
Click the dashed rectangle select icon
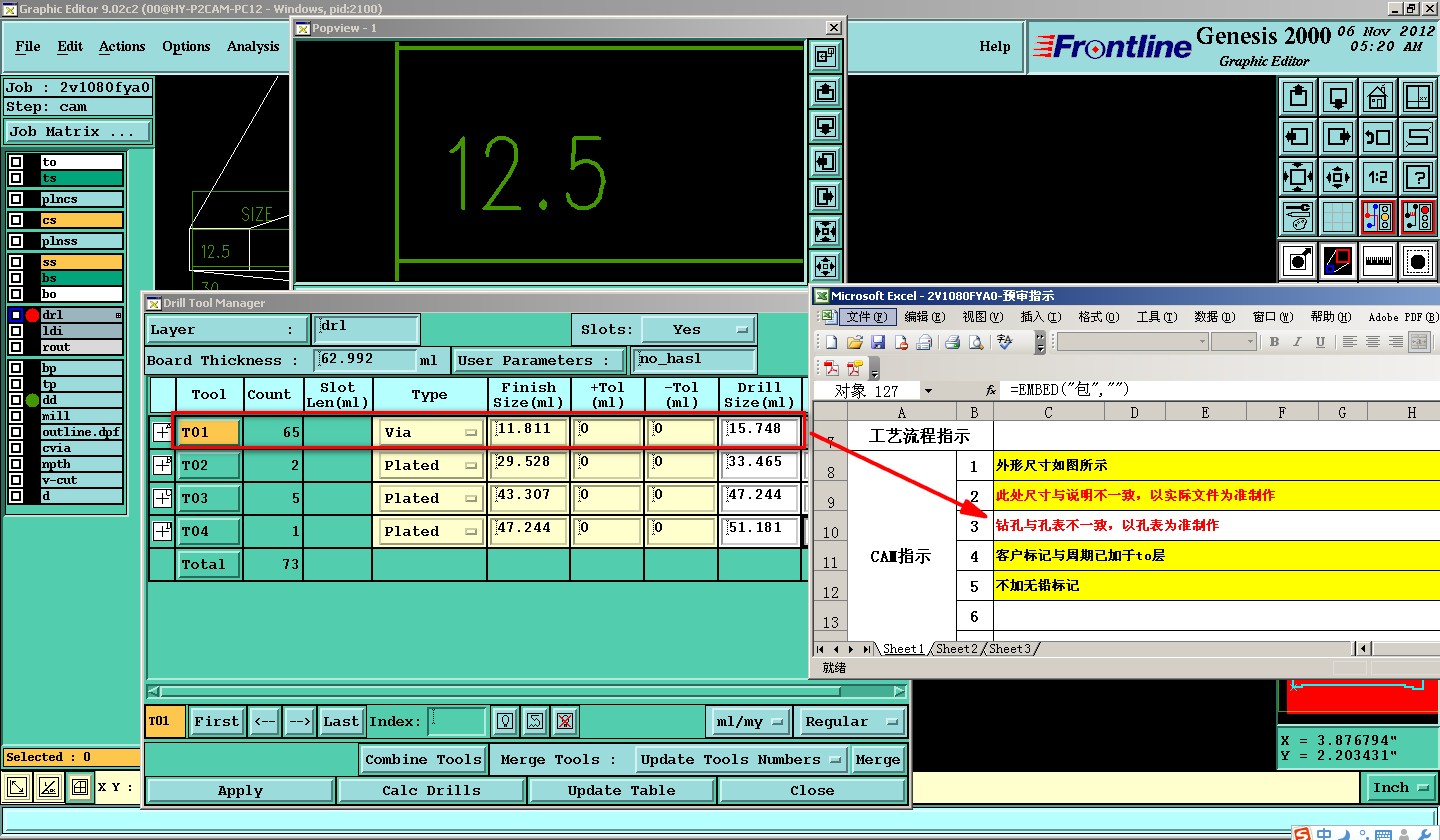click(1417, 261)
